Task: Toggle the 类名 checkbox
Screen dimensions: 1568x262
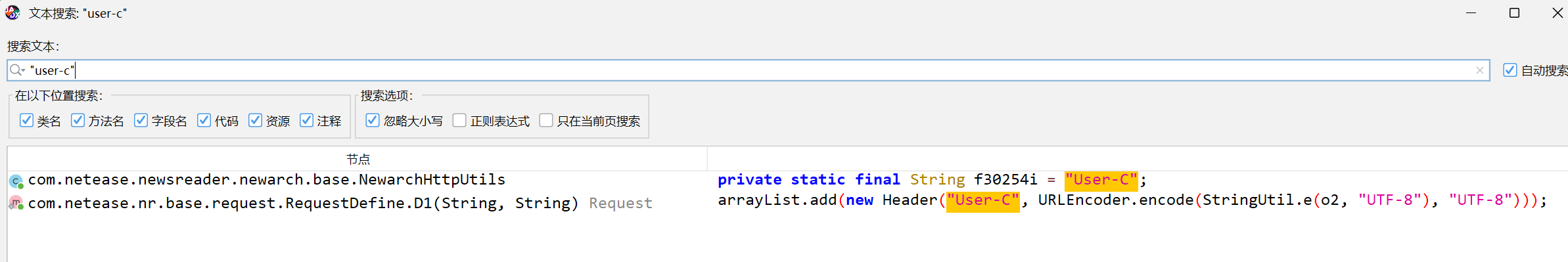Action: click(26, 120)
